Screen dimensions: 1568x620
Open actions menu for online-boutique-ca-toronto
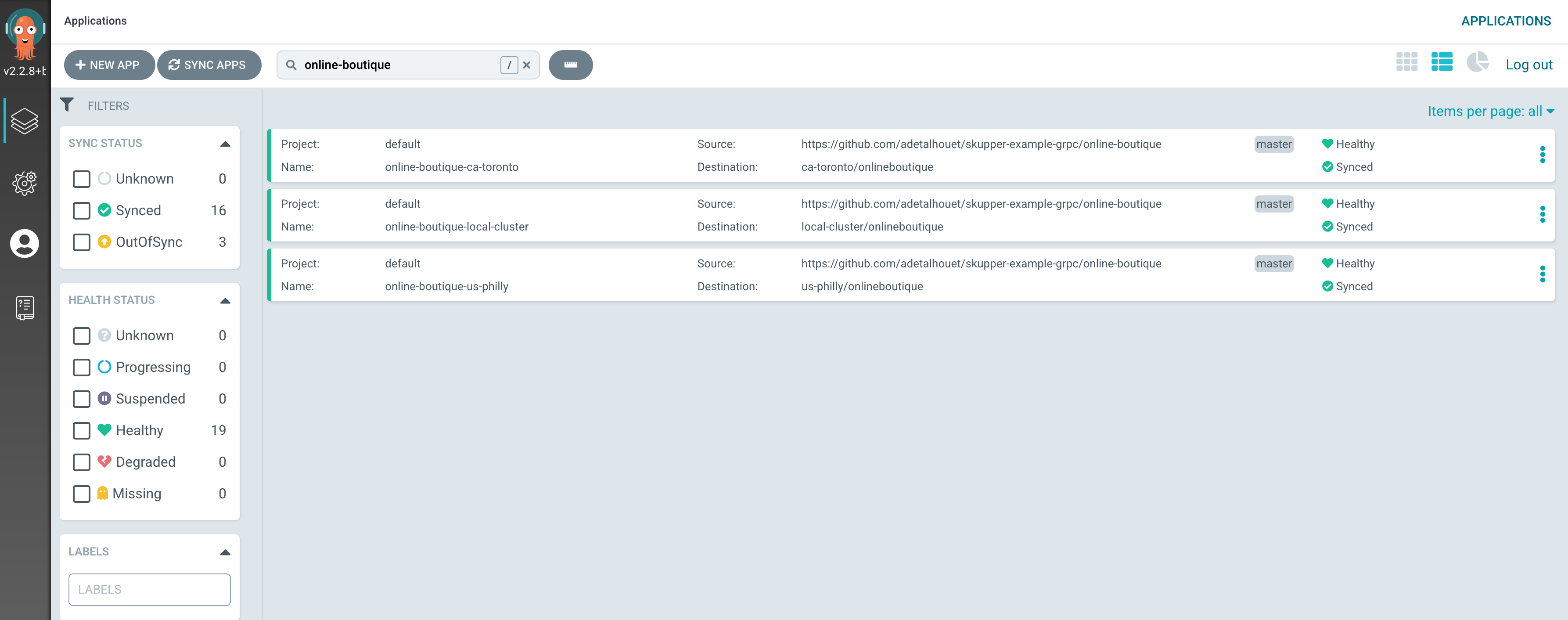[x=1542, y=155]
